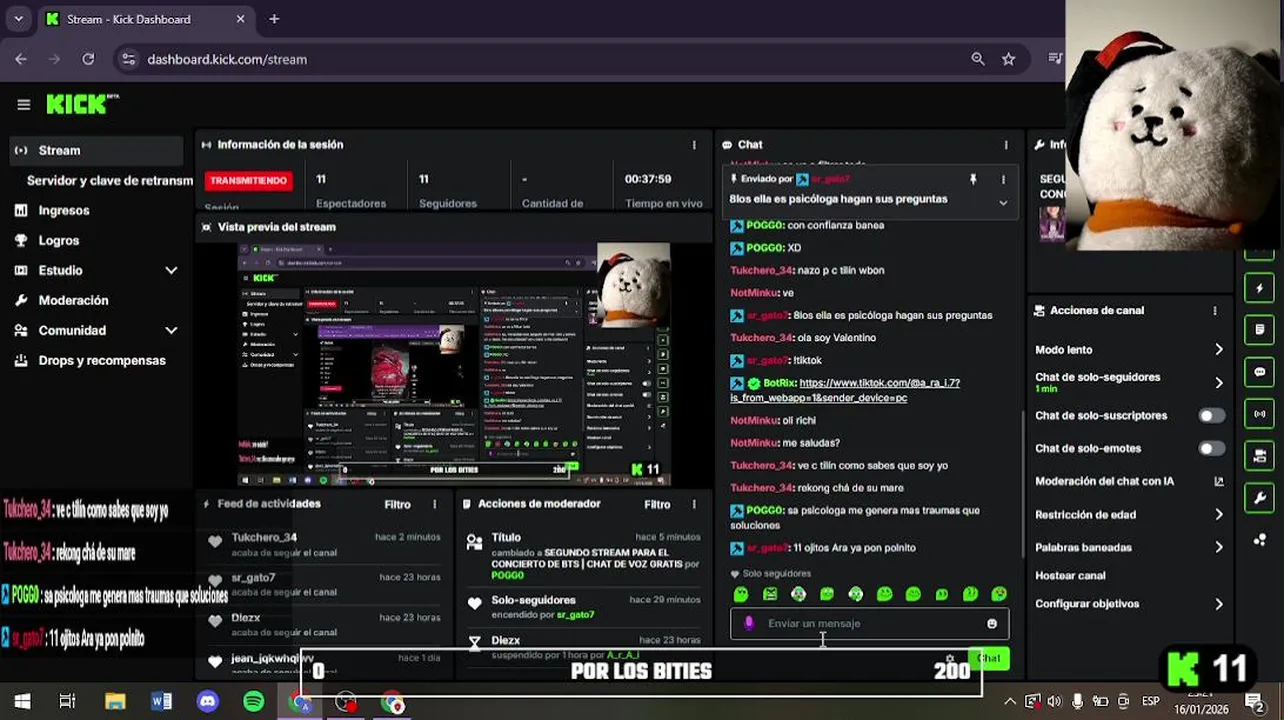Bookmark this page with star icon
This screenshot has height=720, width=1284.
[x=1008, y=59]
